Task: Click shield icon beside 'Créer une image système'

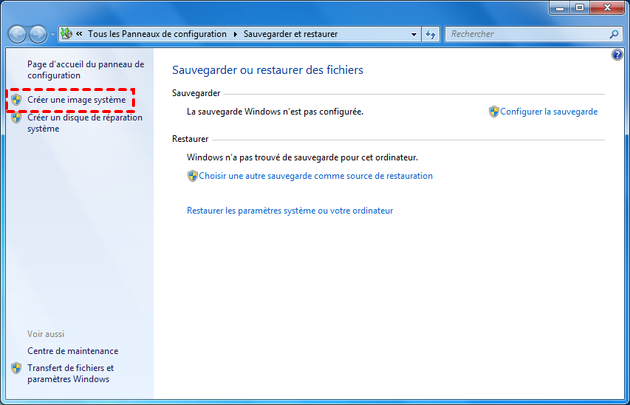Action: click(x=16, y=100)
